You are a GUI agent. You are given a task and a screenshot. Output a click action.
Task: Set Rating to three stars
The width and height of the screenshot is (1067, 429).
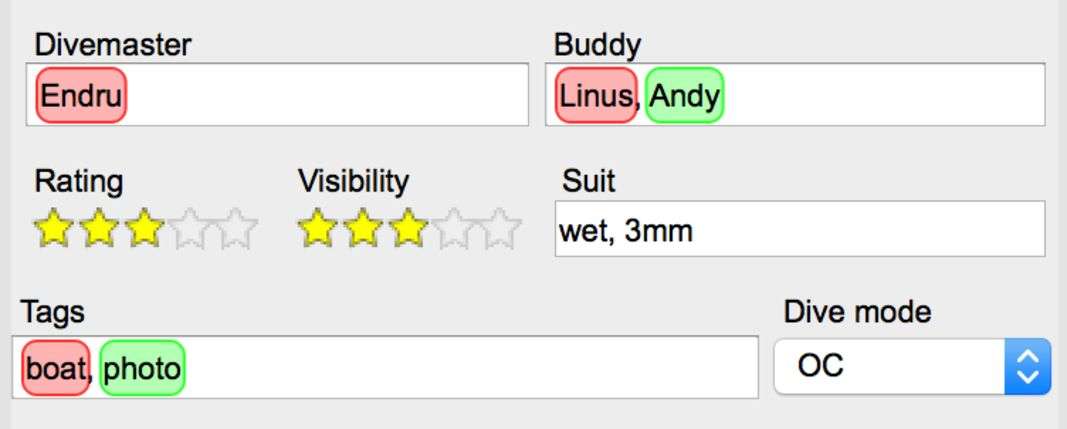click(x=145, y=229)
